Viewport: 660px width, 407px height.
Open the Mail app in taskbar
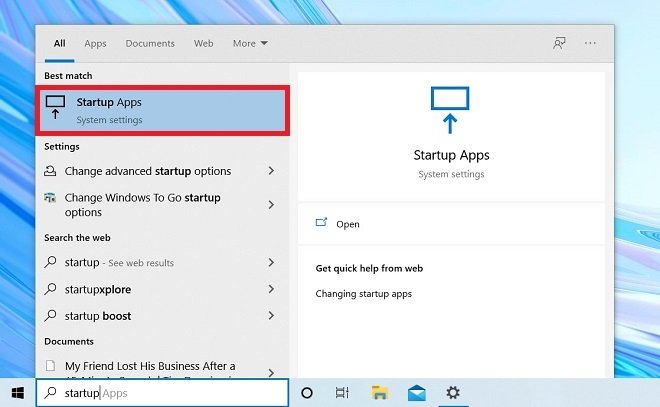(417, 393)
